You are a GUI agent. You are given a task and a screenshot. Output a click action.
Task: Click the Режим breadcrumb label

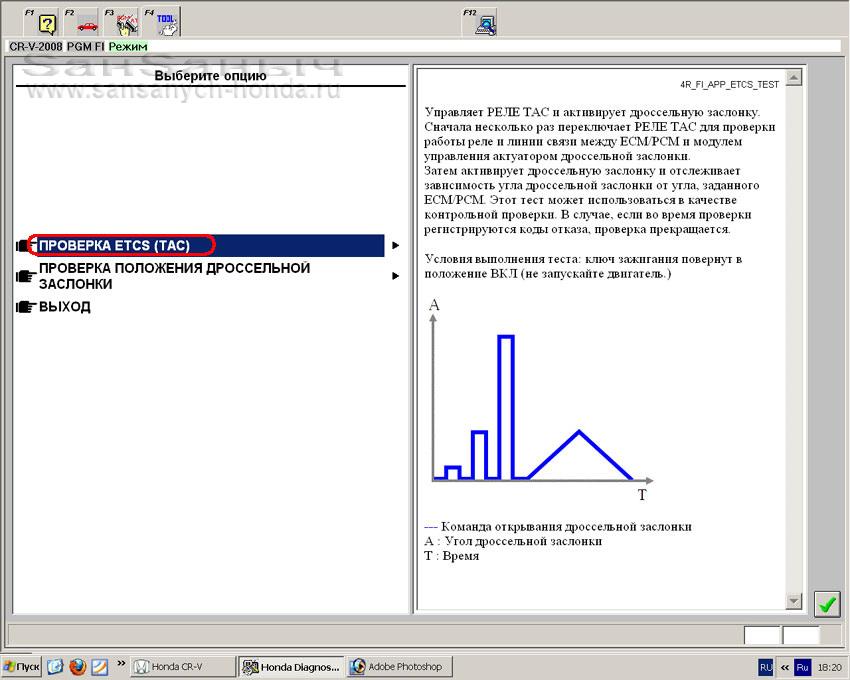click(128, 47)
